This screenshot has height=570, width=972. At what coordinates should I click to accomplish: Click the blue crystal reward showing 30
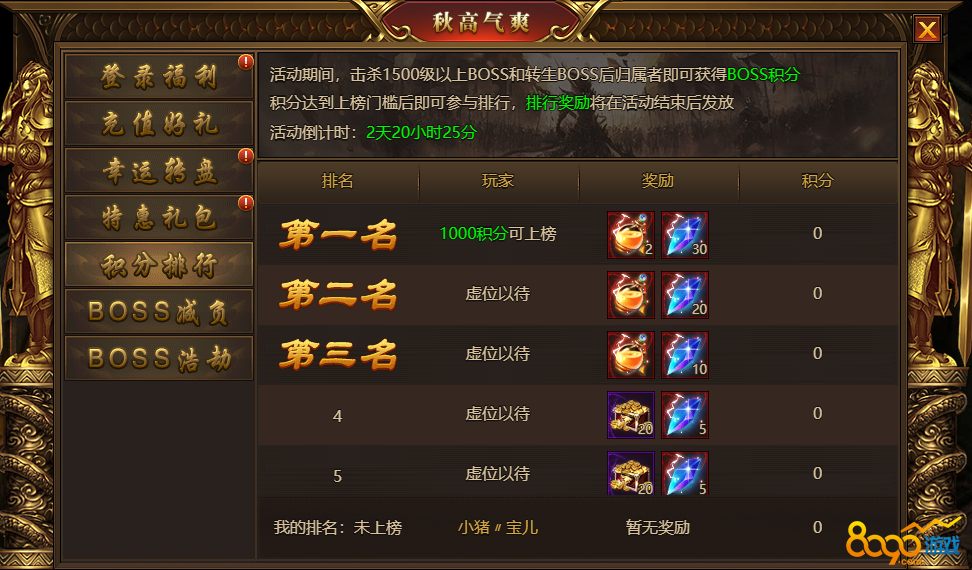tap(685, 235)
